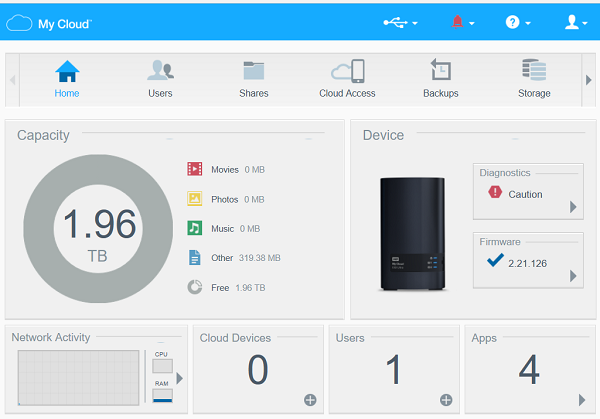Click the CPU usage indicator
Image resolution: width=600 pixels, height=419 pixels.
coord(162,366)
